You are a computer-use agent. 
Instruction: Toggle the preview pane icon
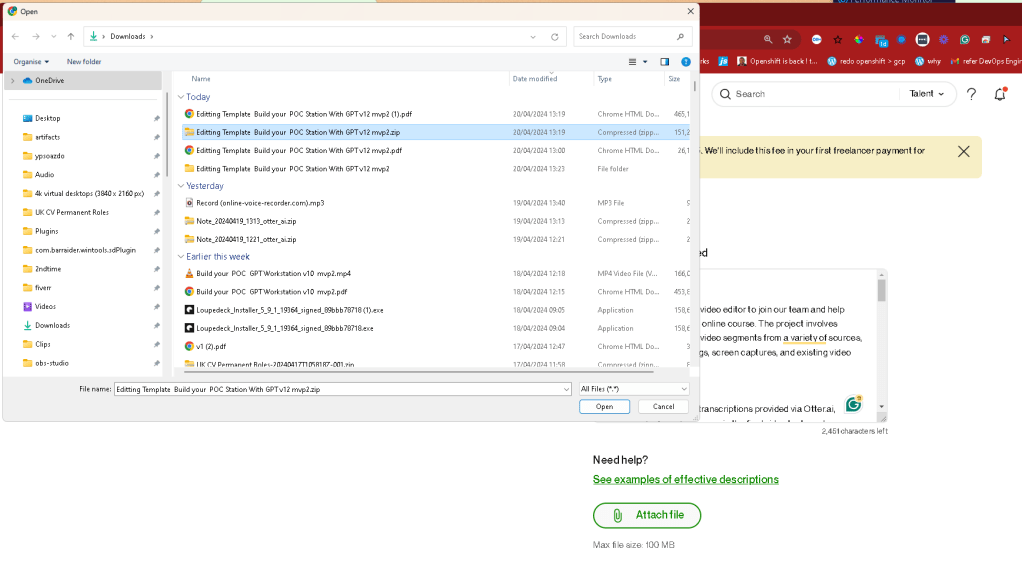tap(665, 62)
